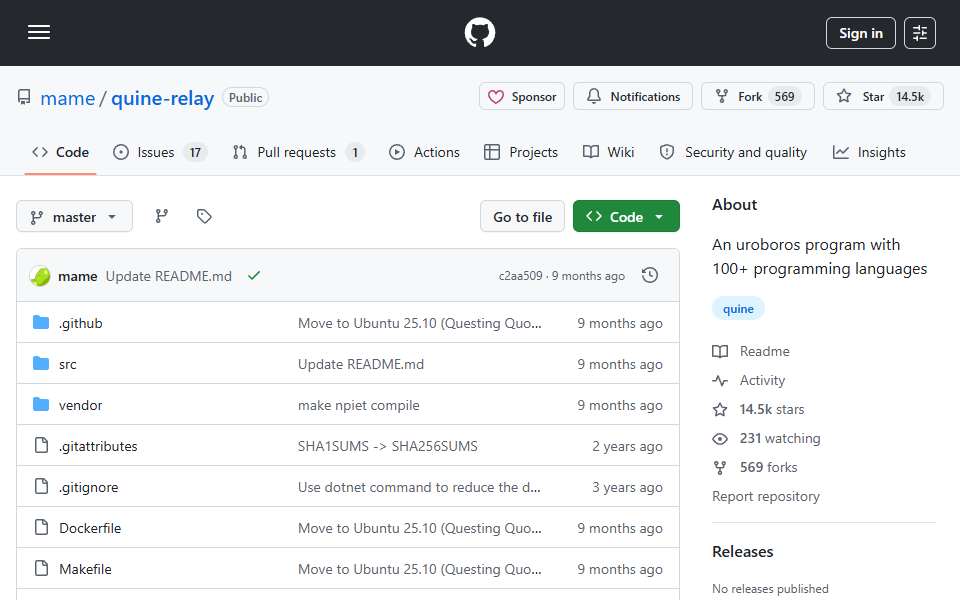Image resolution: width=960 pixels, height=600 pixels.
Task: Fork the repository
Action: click(757, 97)
